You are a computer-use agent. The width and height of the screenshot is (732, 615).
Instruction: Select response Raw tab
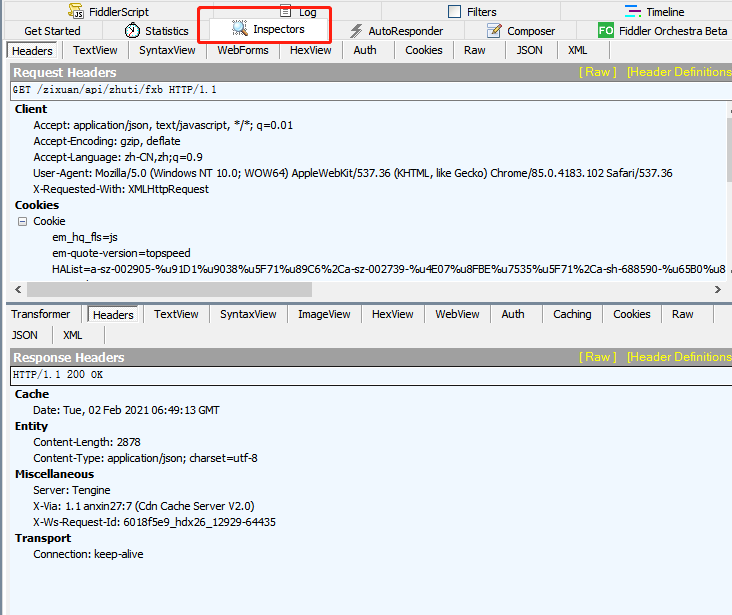coord(683,314)
